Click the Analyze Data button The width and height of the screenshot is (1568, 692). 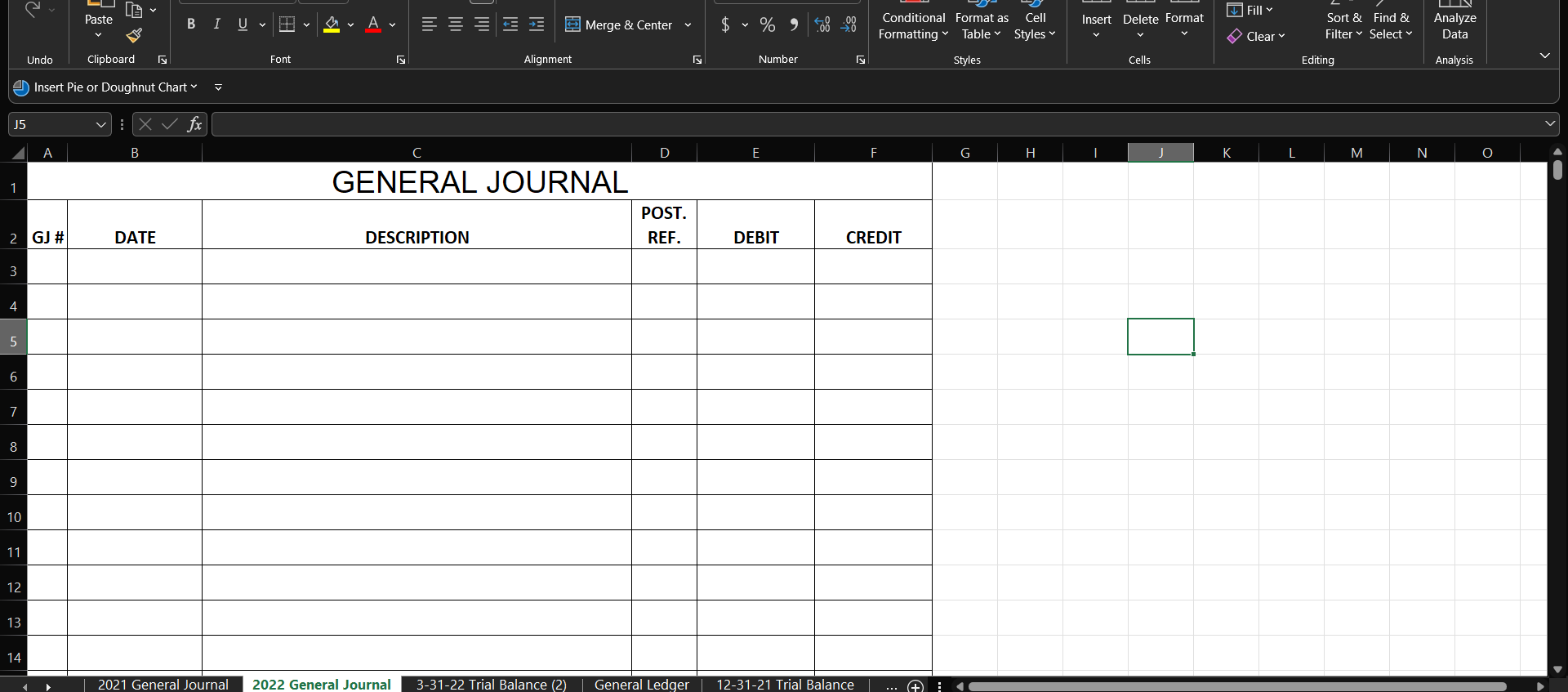(x=1454, y=25)
